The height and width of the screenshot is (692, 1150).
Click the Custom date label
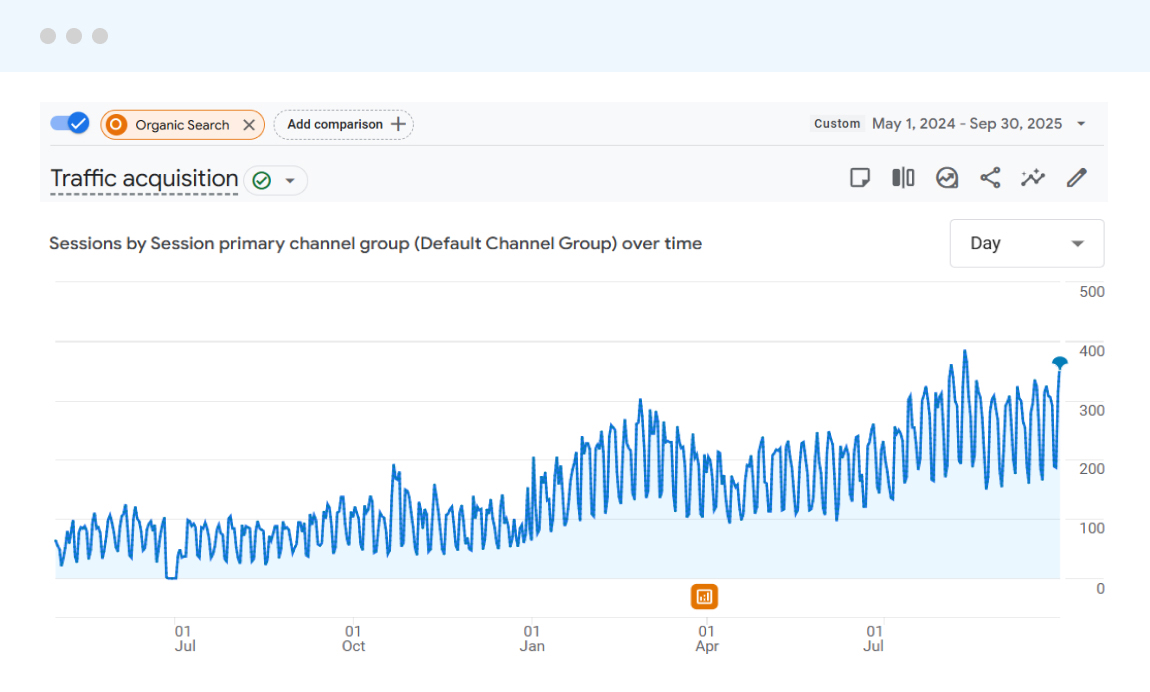(837, 123)
